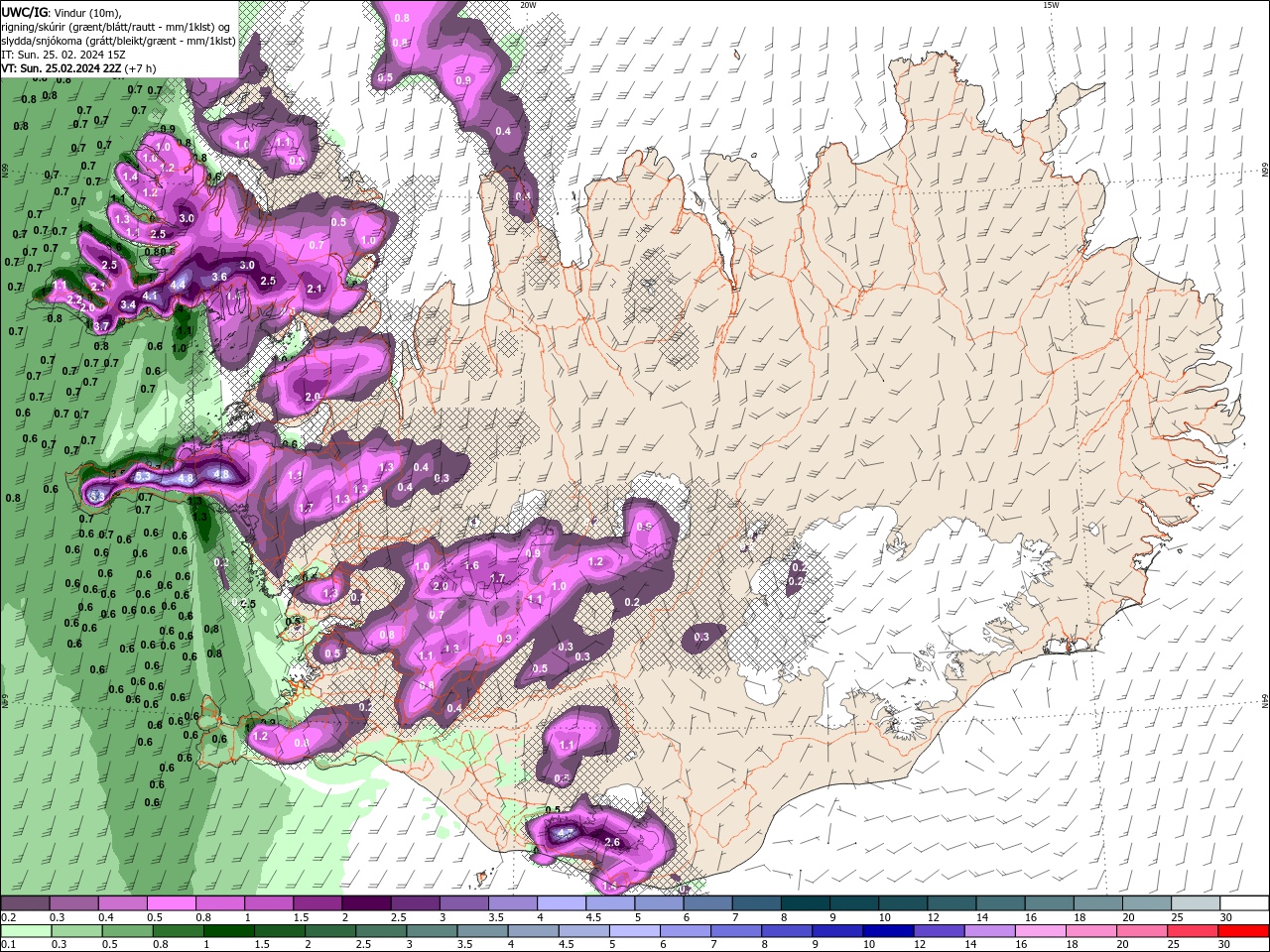Pick the gray-green rain-legend swatch labeled 3
The image size is (1270, 952).
coord(432,931)
